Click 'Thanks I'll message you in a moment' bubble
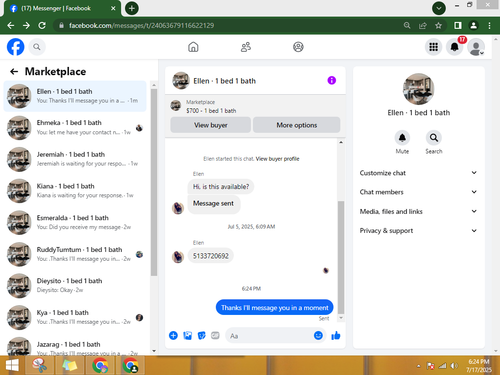Image resolution: width=500 pixels, height=375 pixels. [275, 307]
